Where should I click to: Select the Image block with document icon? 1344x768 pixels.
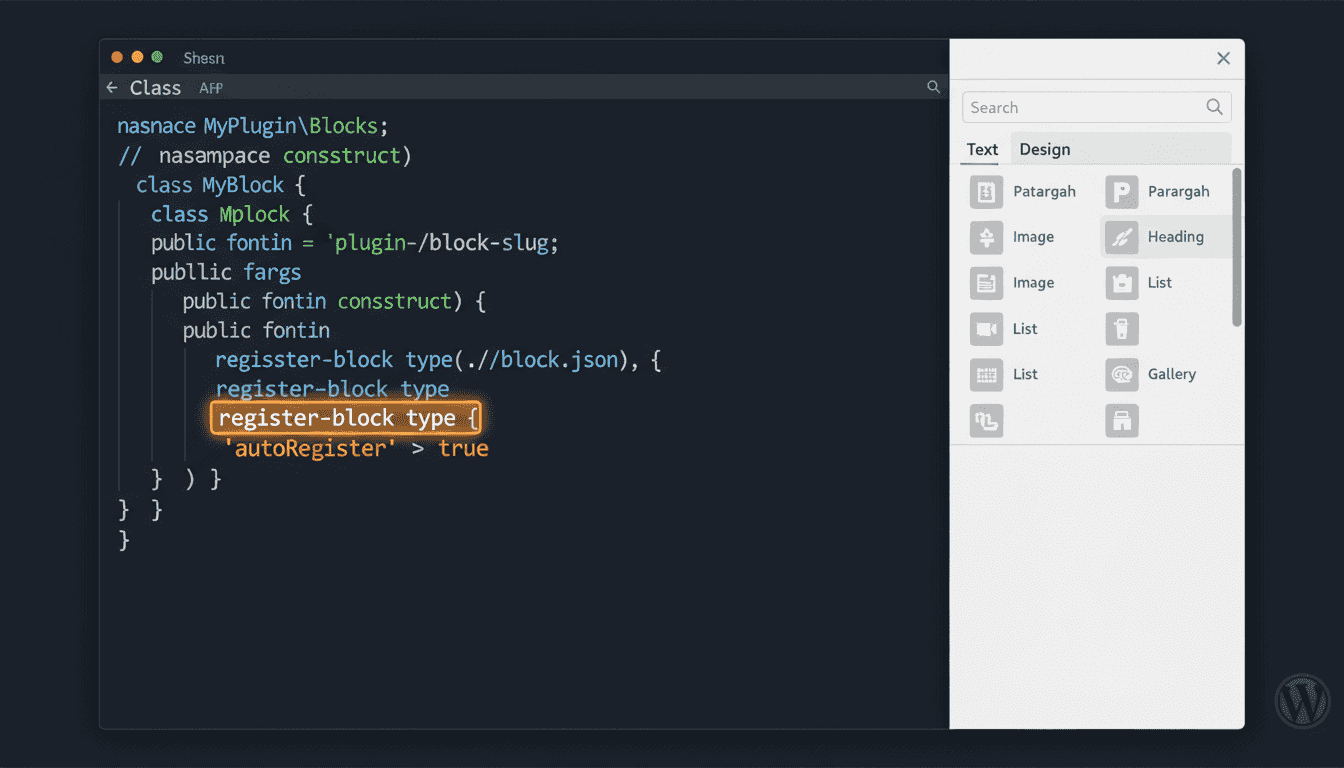[x=1013, y=283]
